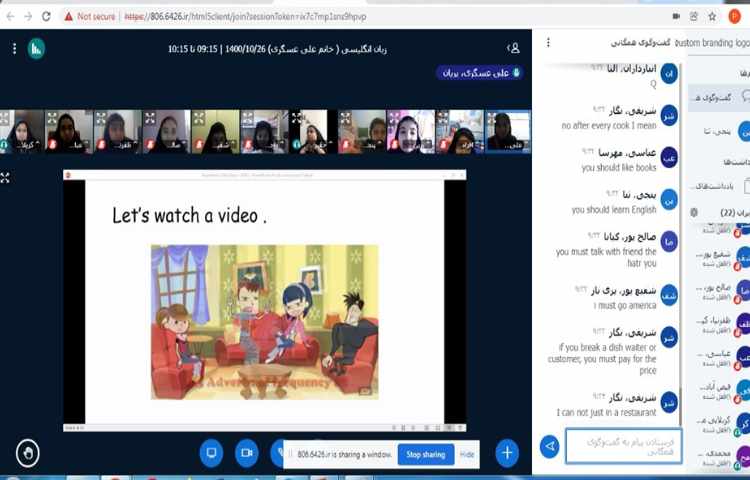Open the Not secure site warning
This screenshot has height=480, width=750.
[x=90, y=16]
